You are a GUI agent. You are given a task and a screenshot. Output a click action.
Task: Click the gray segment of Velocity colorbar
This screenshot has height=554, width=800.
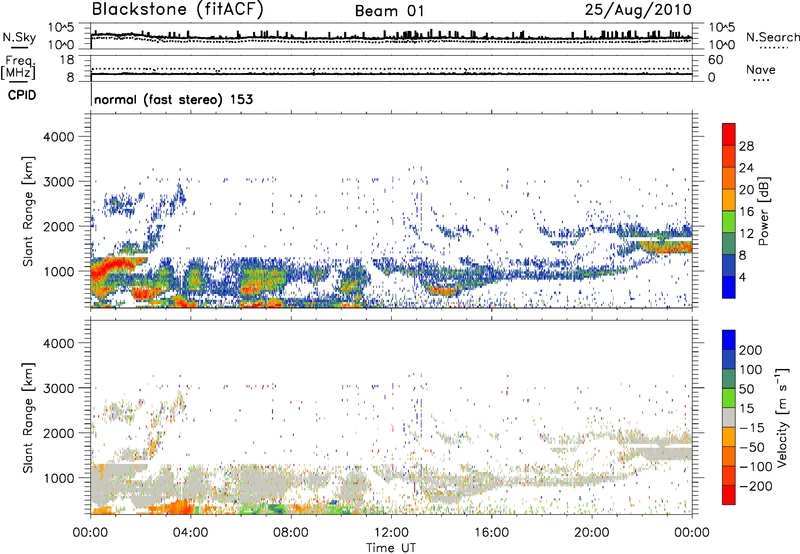729,417
